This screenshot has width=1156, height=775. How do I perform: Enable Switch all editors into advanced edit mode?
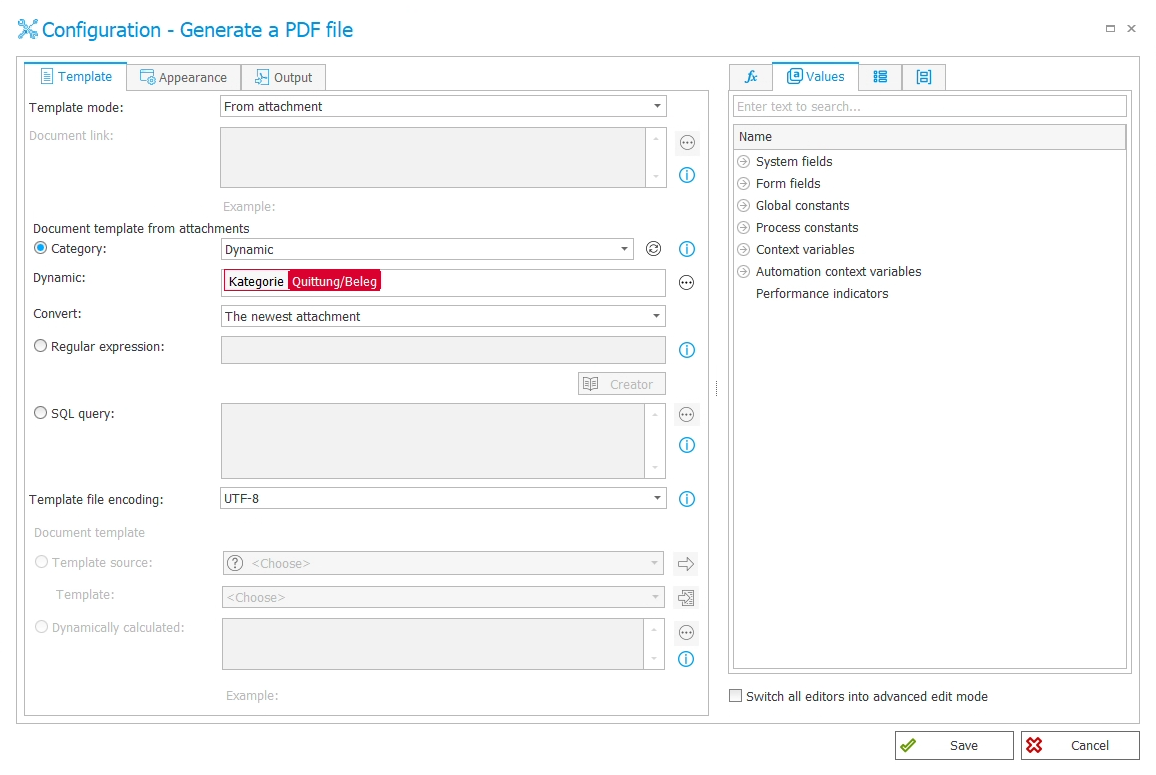coord(736,696)
